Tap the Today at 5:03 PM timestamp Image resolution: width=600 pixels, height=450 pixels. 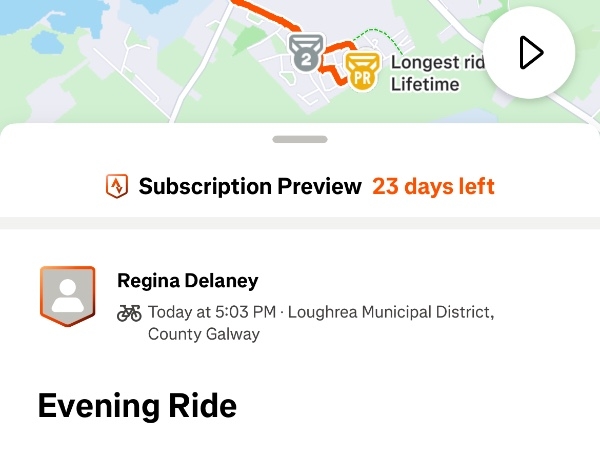(x=212, y=313)
